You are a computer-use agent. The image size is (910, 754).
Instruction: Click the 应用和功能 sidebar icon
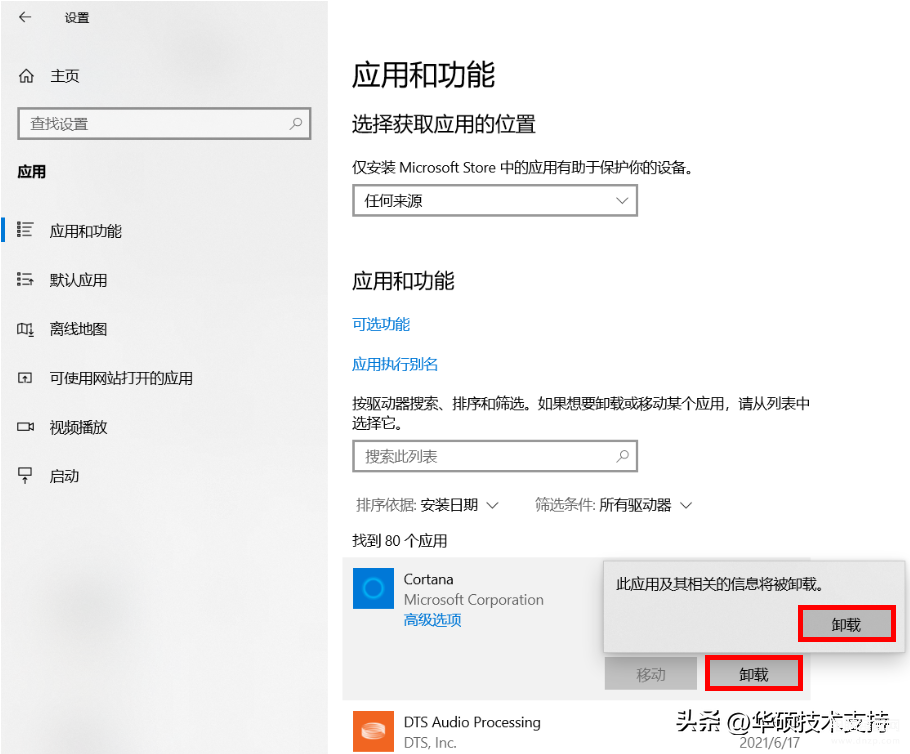[25, 230]
